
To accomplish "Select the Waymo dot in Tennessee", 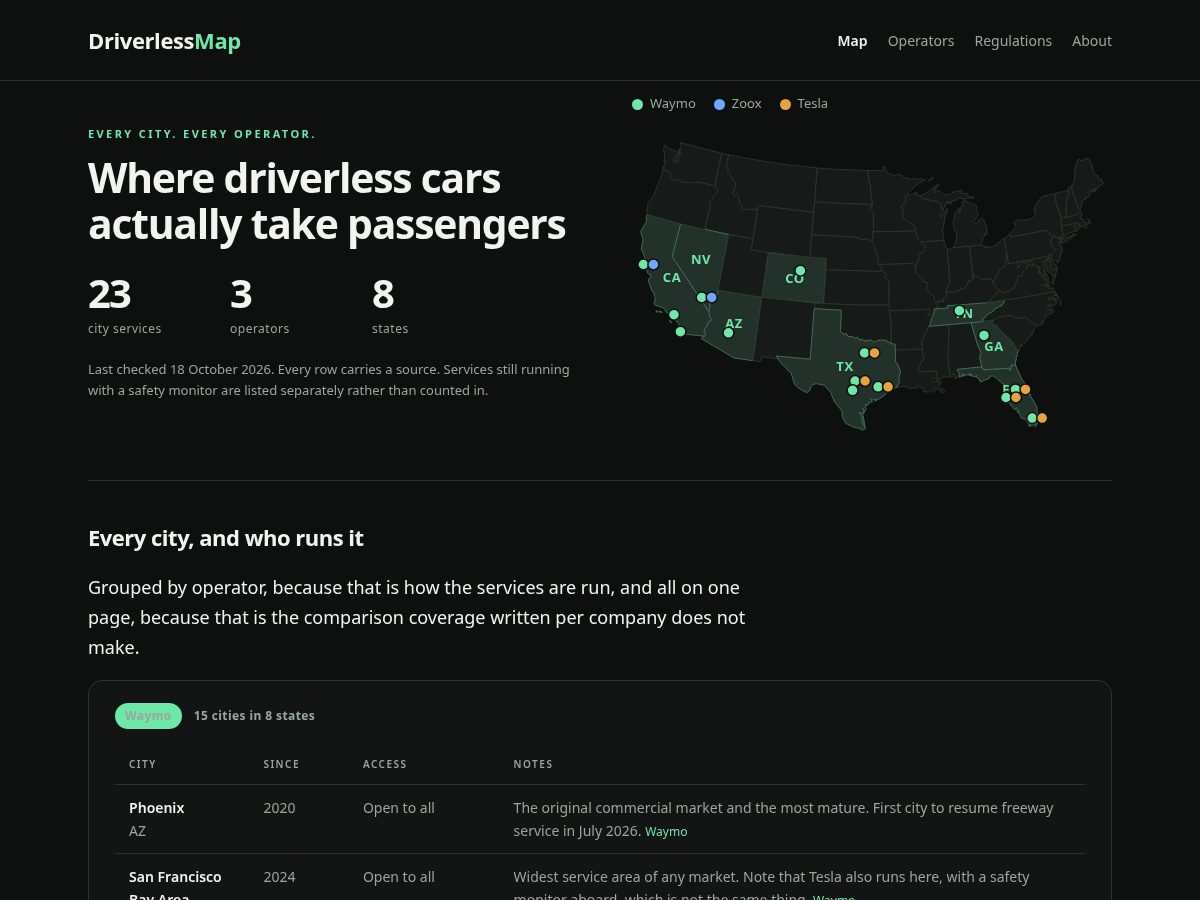I will pos(959,311).
